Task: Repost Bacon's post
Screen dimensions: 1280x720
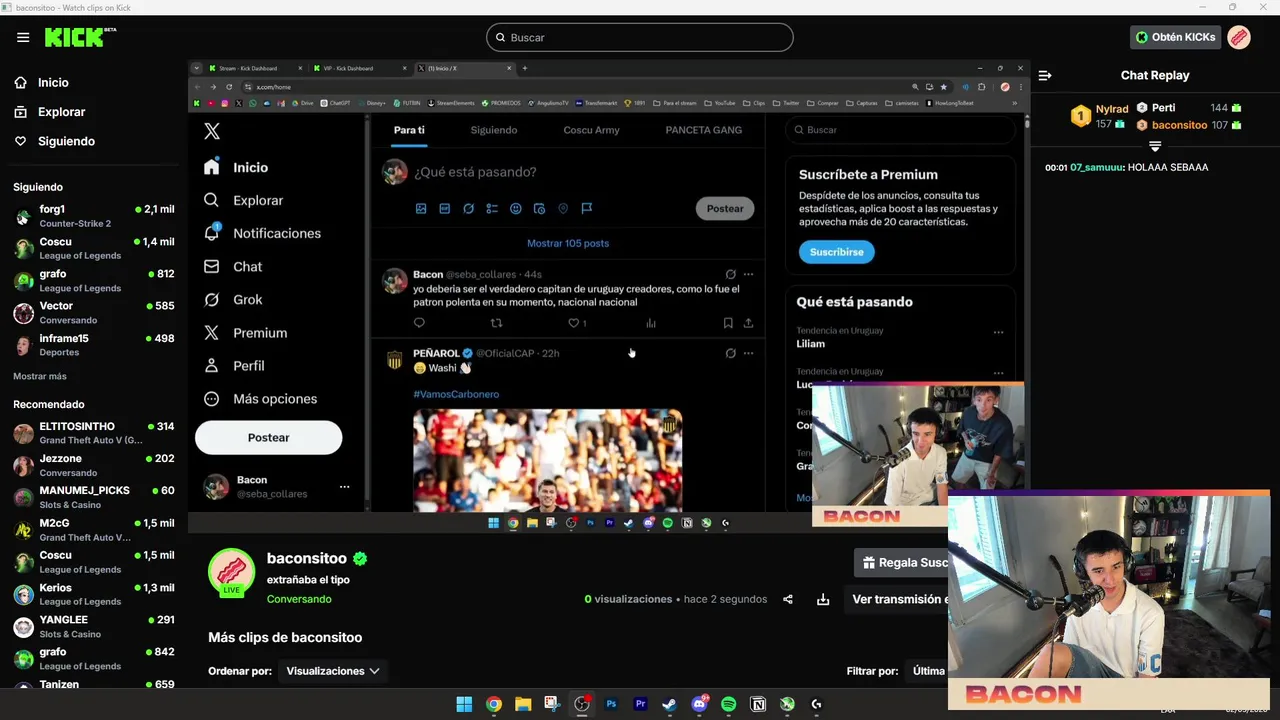Action: coord(496,323)
